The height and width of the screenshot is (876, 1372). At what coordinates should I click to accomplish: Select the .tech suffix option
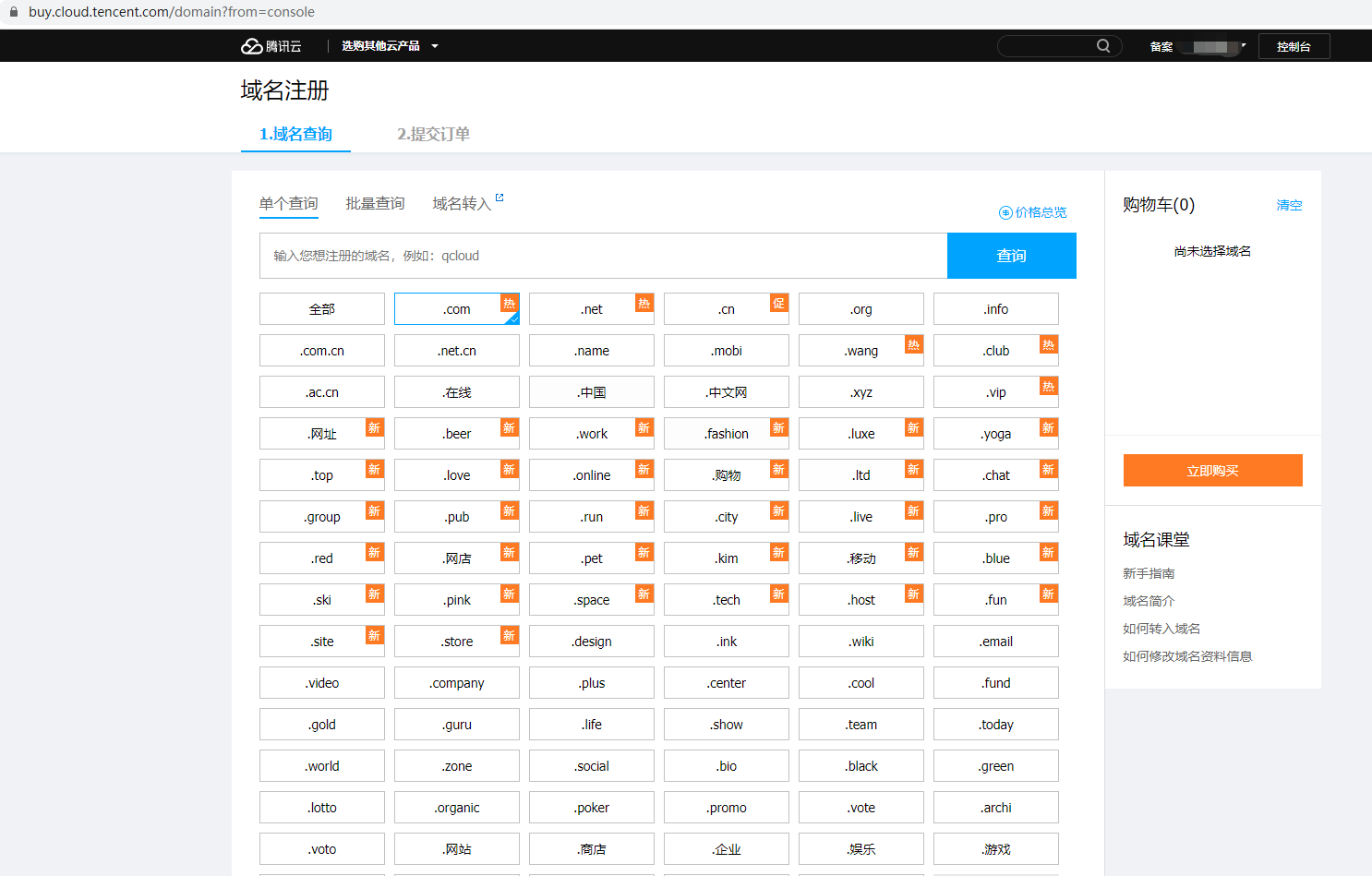727,600
